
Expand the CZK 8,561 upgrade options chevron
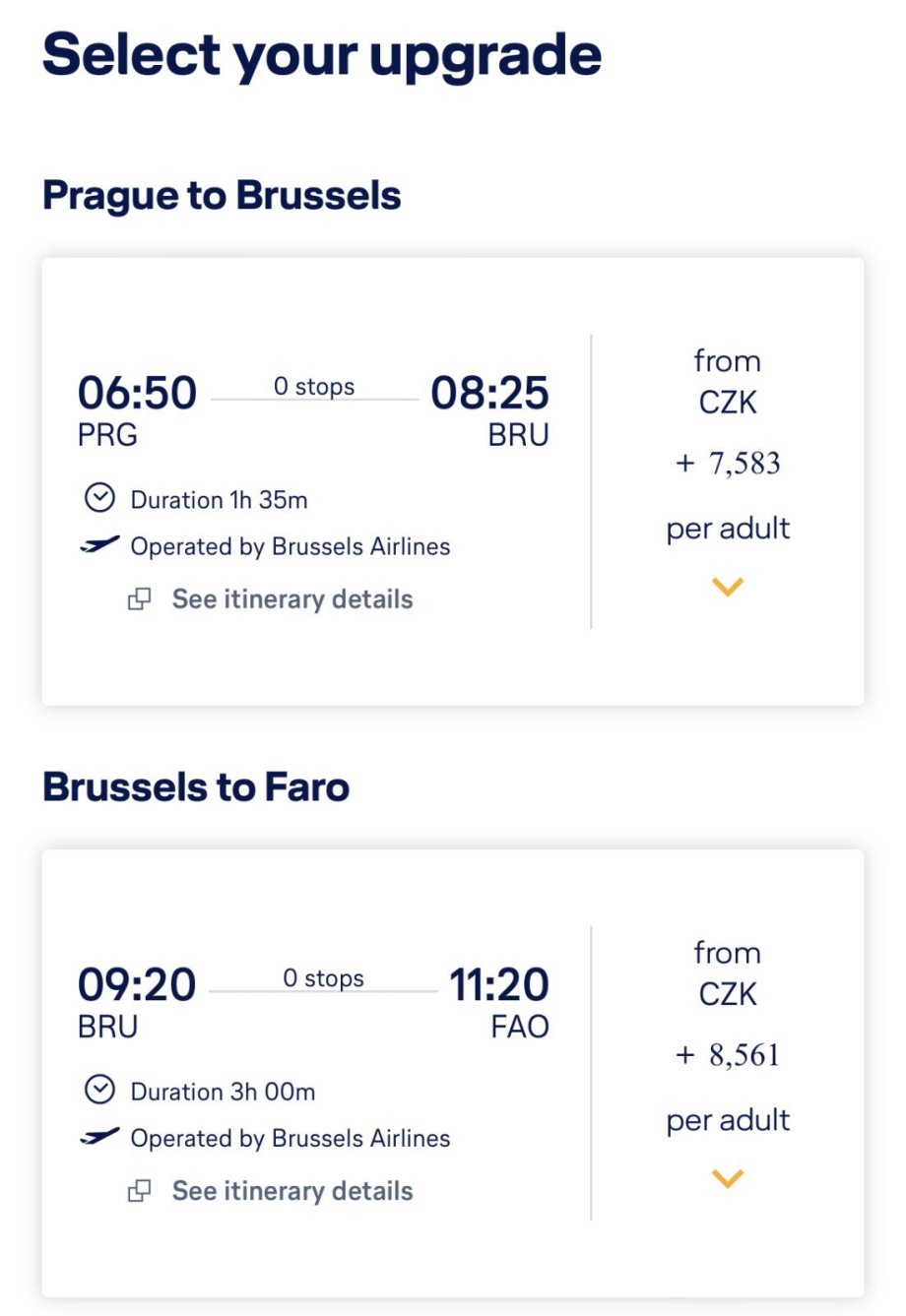pos(728,1178)
